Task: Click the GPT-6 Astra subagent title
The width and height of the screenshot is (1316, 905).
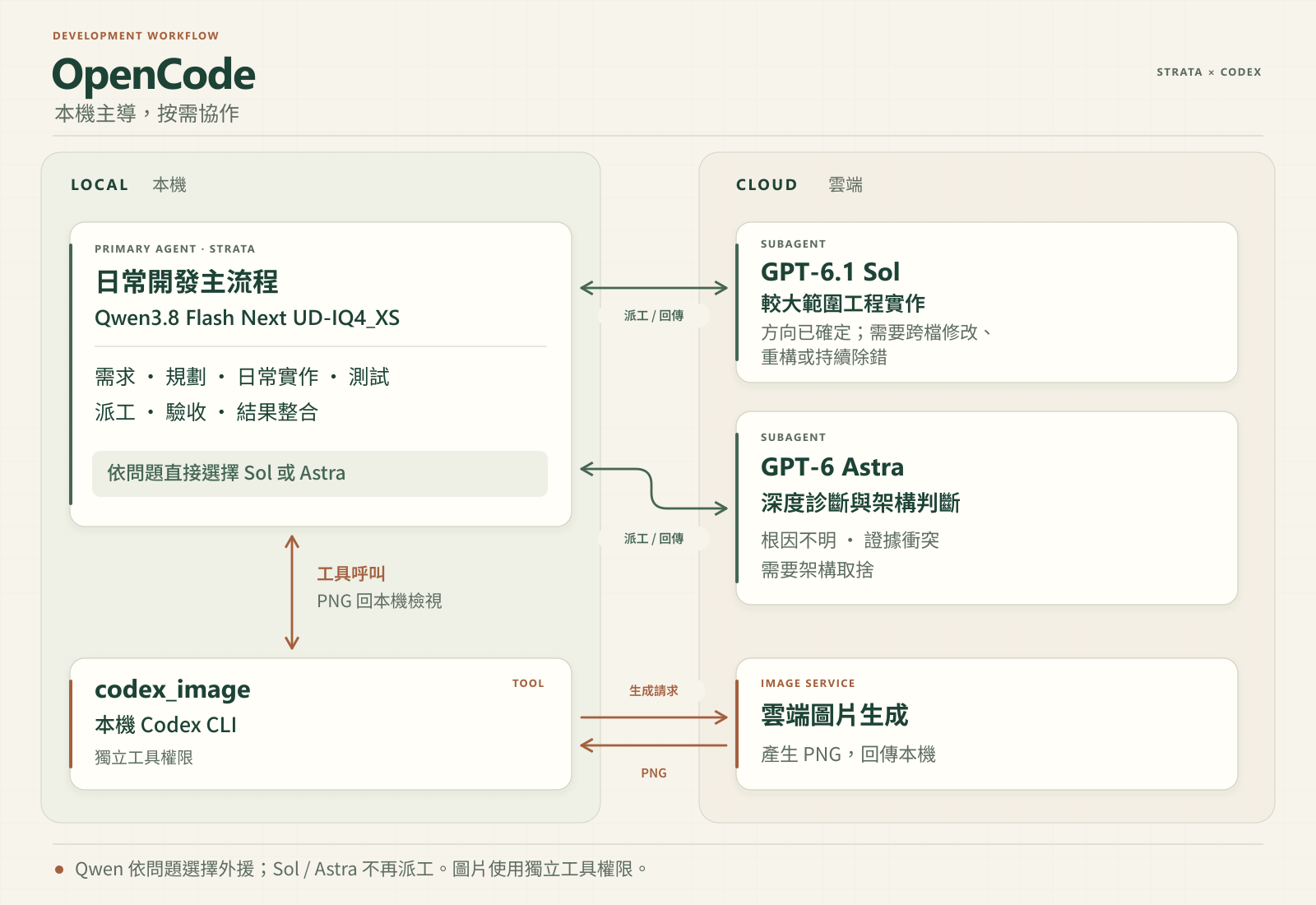Action: (832, 467)
